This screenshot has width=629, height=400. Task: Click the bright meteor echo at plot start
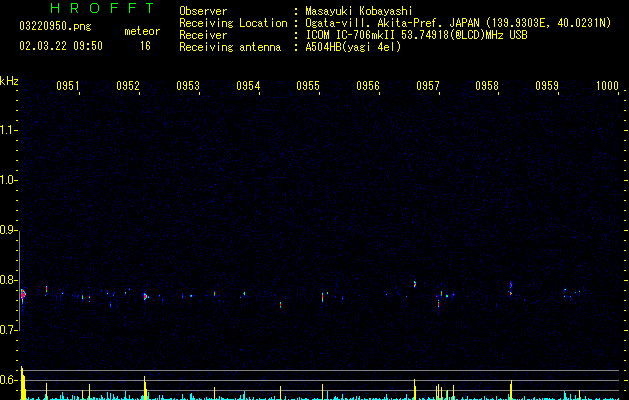pos(23,294)
